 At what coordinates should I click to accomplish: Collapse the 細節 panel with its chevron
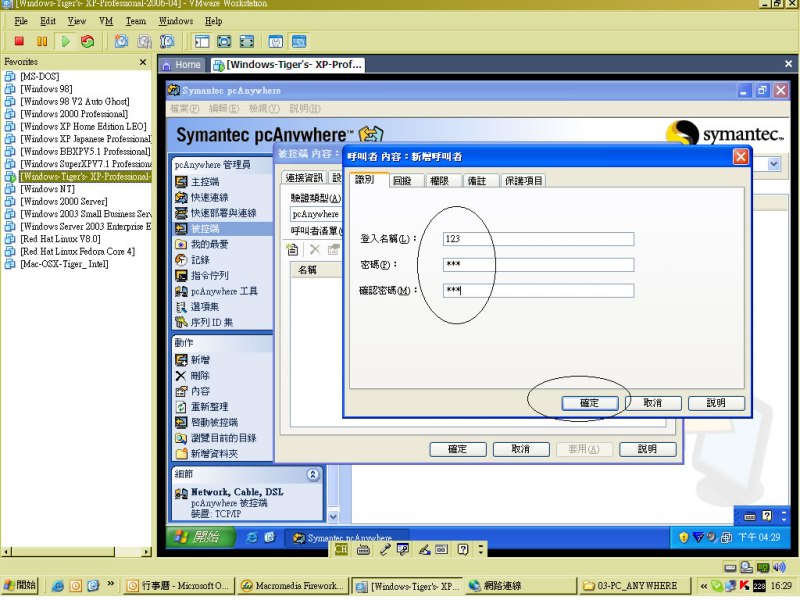click(x=313, y=474)
